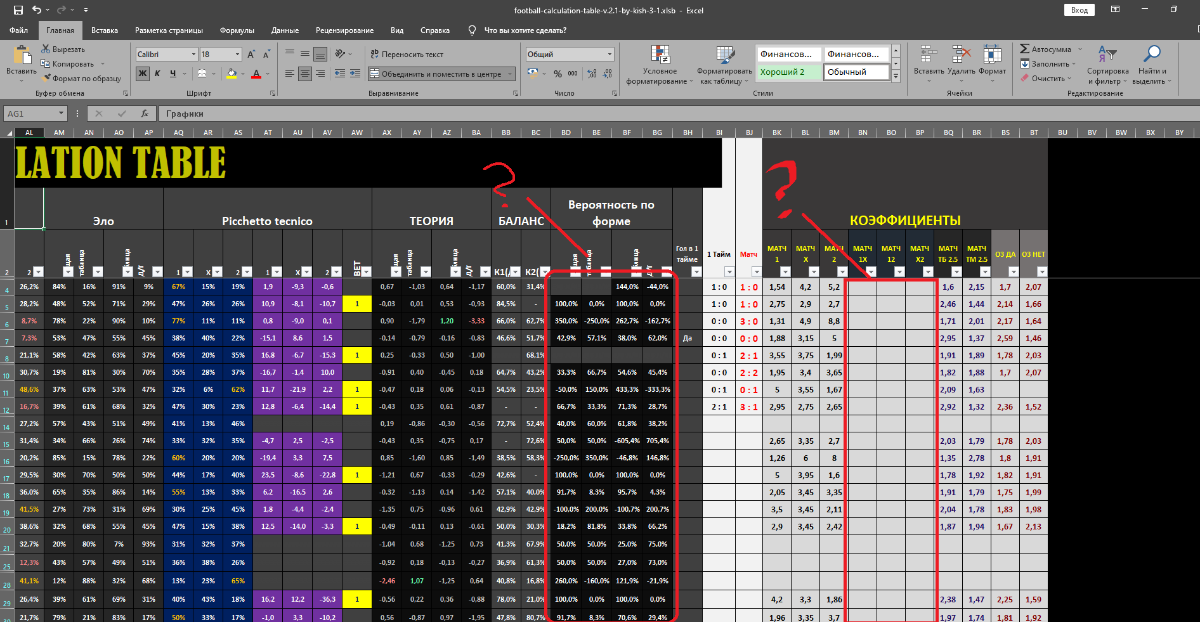Open Условное форматирование conditional formatting
This screenshot has width=1200, height=622.
[659, 64]
